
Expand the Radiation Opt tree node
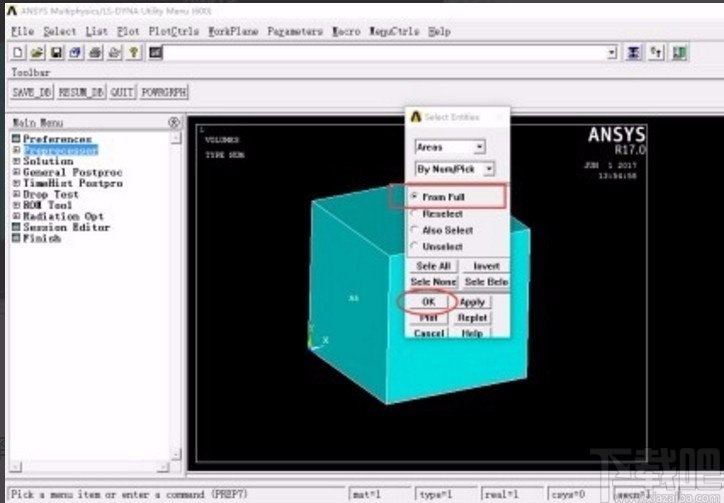click(16, 216)
